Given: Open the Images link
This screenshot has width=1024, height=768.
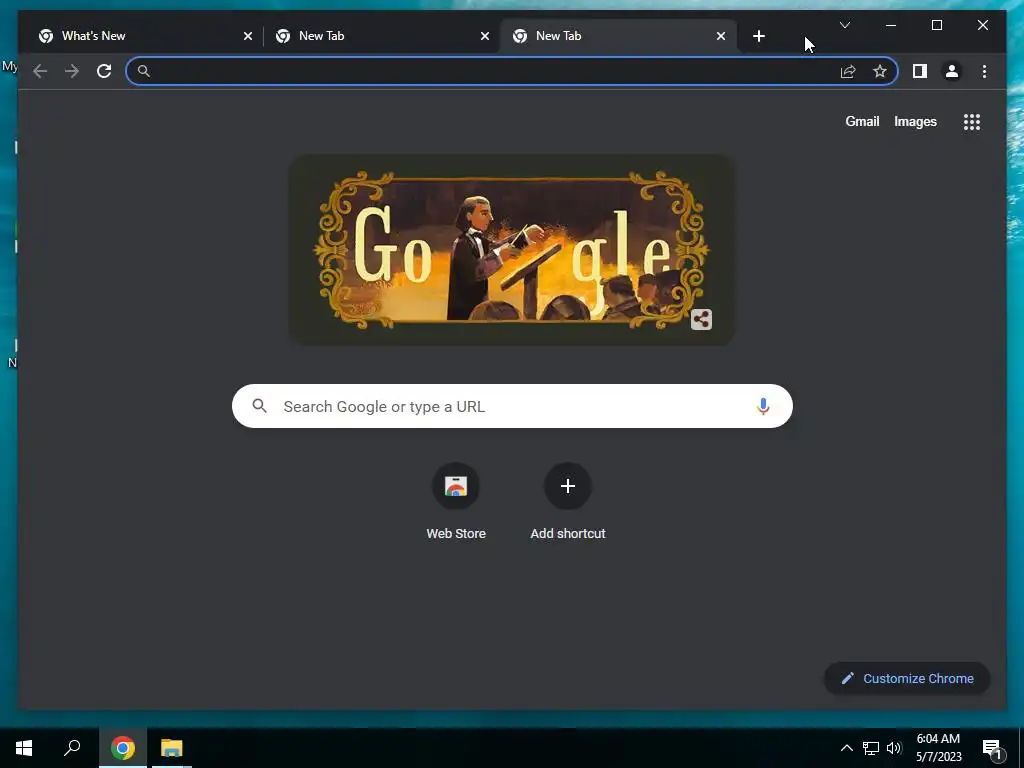Looking at the screenshot, I should point(915,121).
